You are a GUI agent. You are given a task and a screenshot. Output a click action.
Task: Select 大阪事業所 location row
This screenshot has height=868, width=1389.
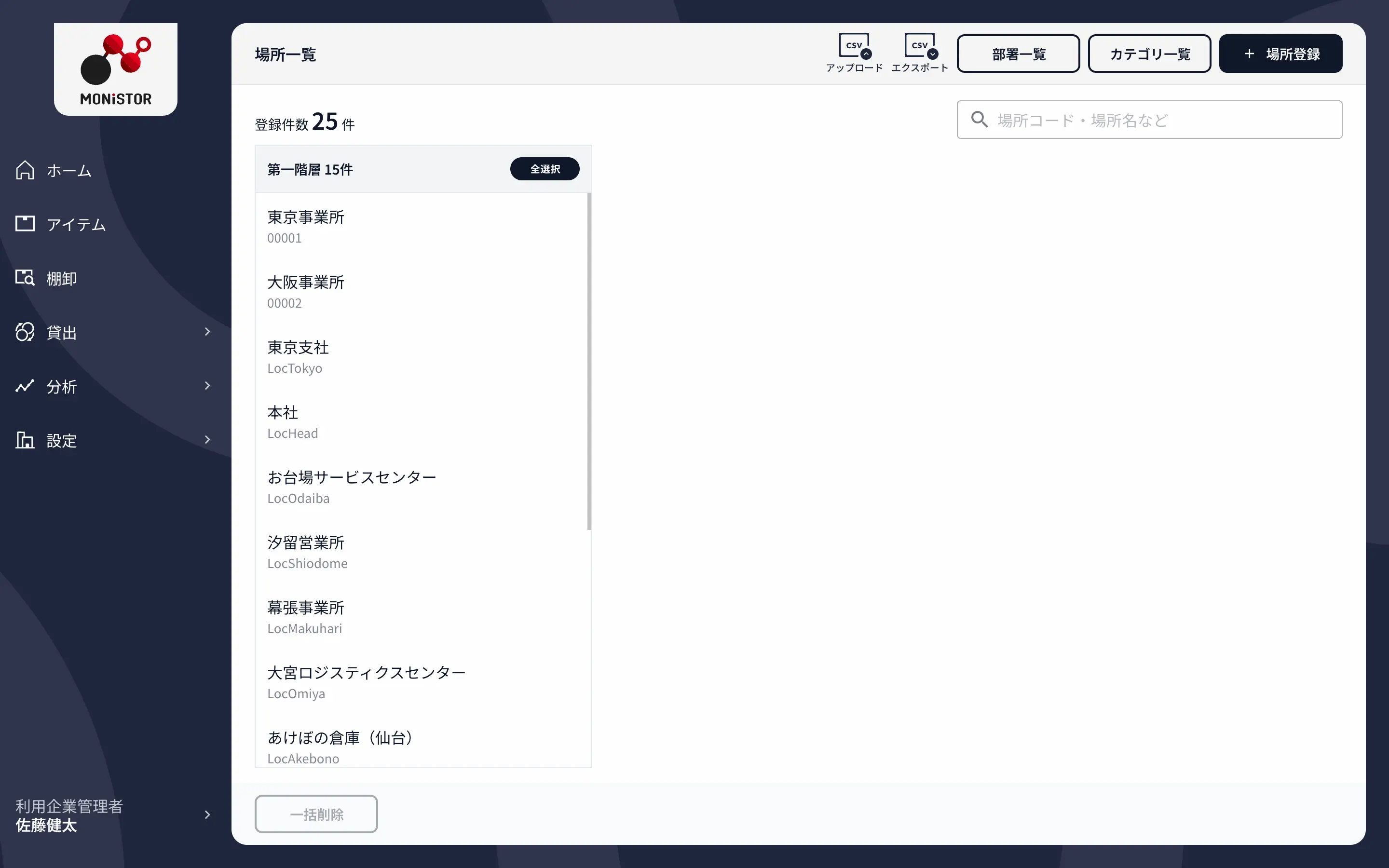click(x=422, y=291)
